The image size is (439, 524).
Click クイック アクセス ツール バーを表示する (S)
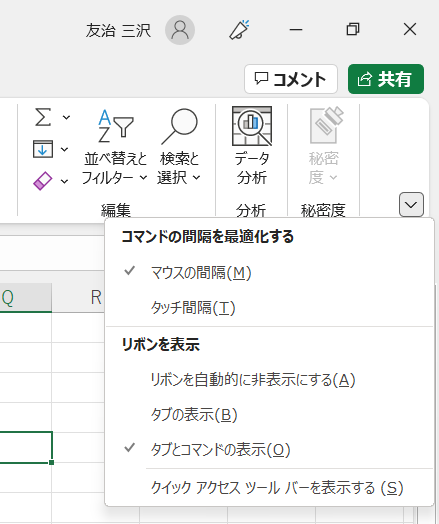coord(269,488)
